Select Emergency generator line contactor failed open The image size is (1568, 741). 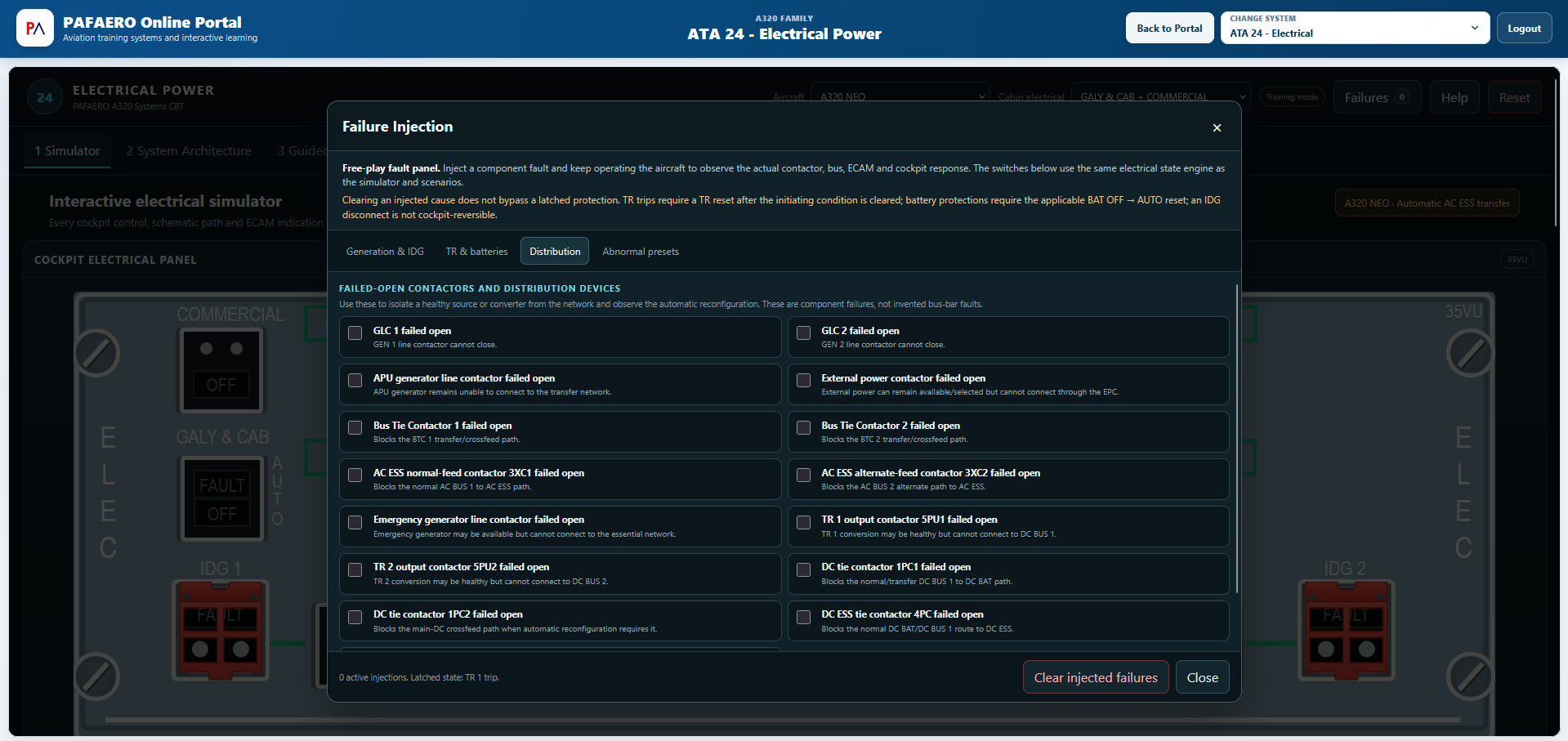pyautogui.click(x=355, y=523)
